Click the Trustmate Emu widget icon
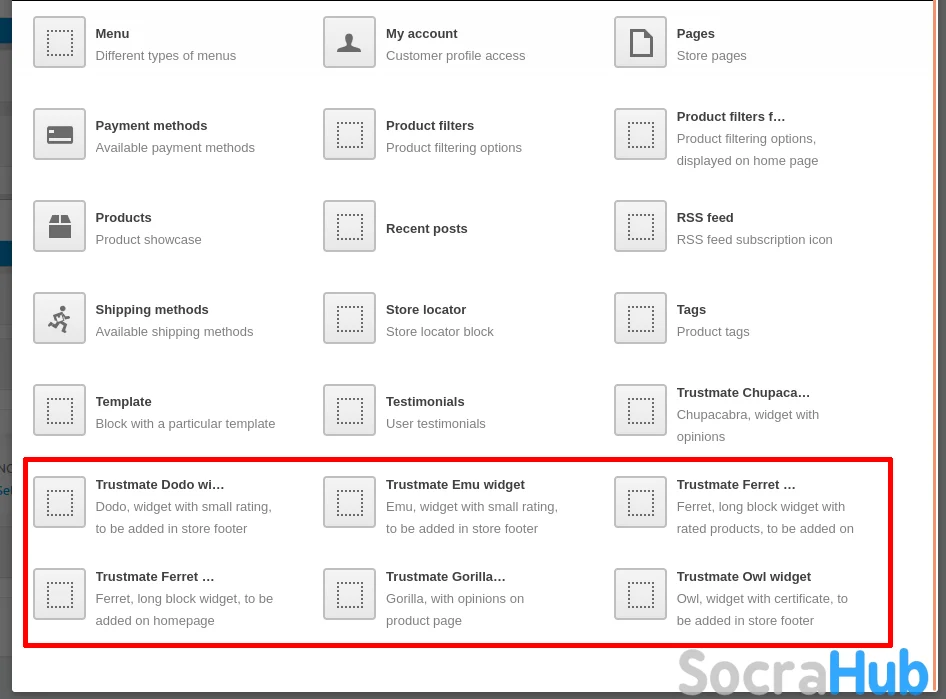The image size is (946, 699). (349, 502)
